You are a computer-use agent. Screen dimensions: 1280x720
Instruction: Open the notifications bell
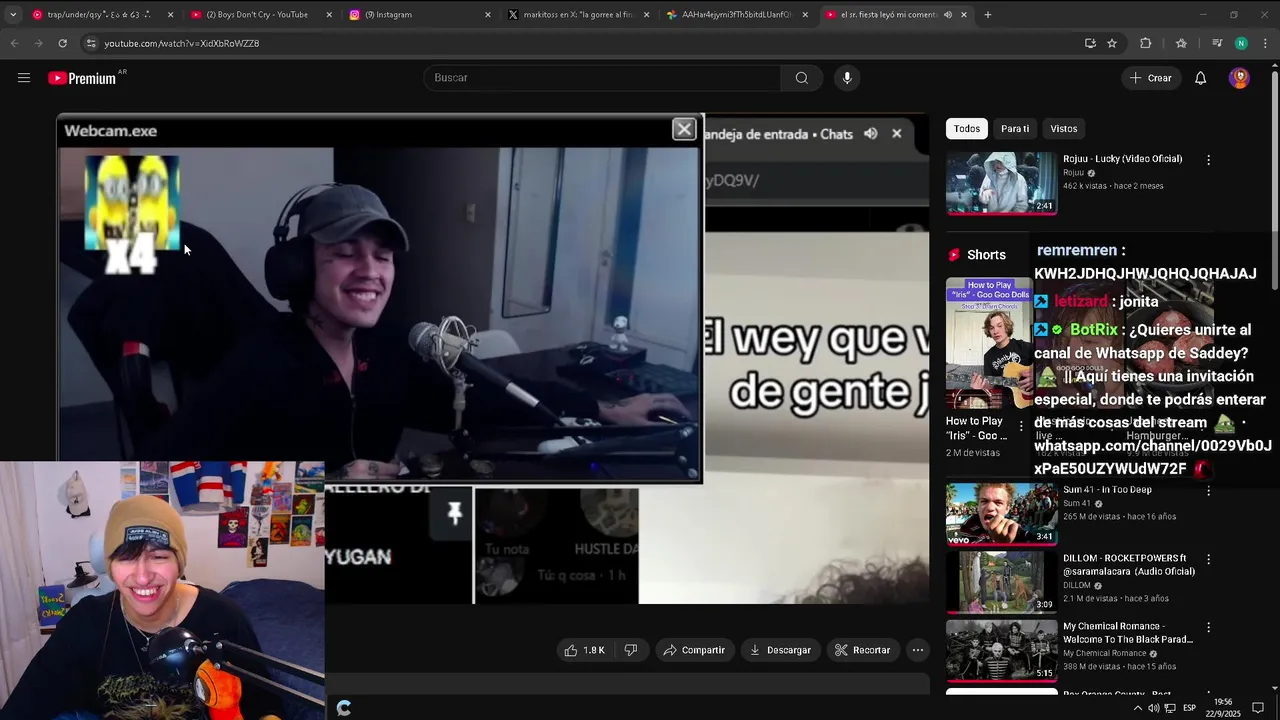point(1201,78)
